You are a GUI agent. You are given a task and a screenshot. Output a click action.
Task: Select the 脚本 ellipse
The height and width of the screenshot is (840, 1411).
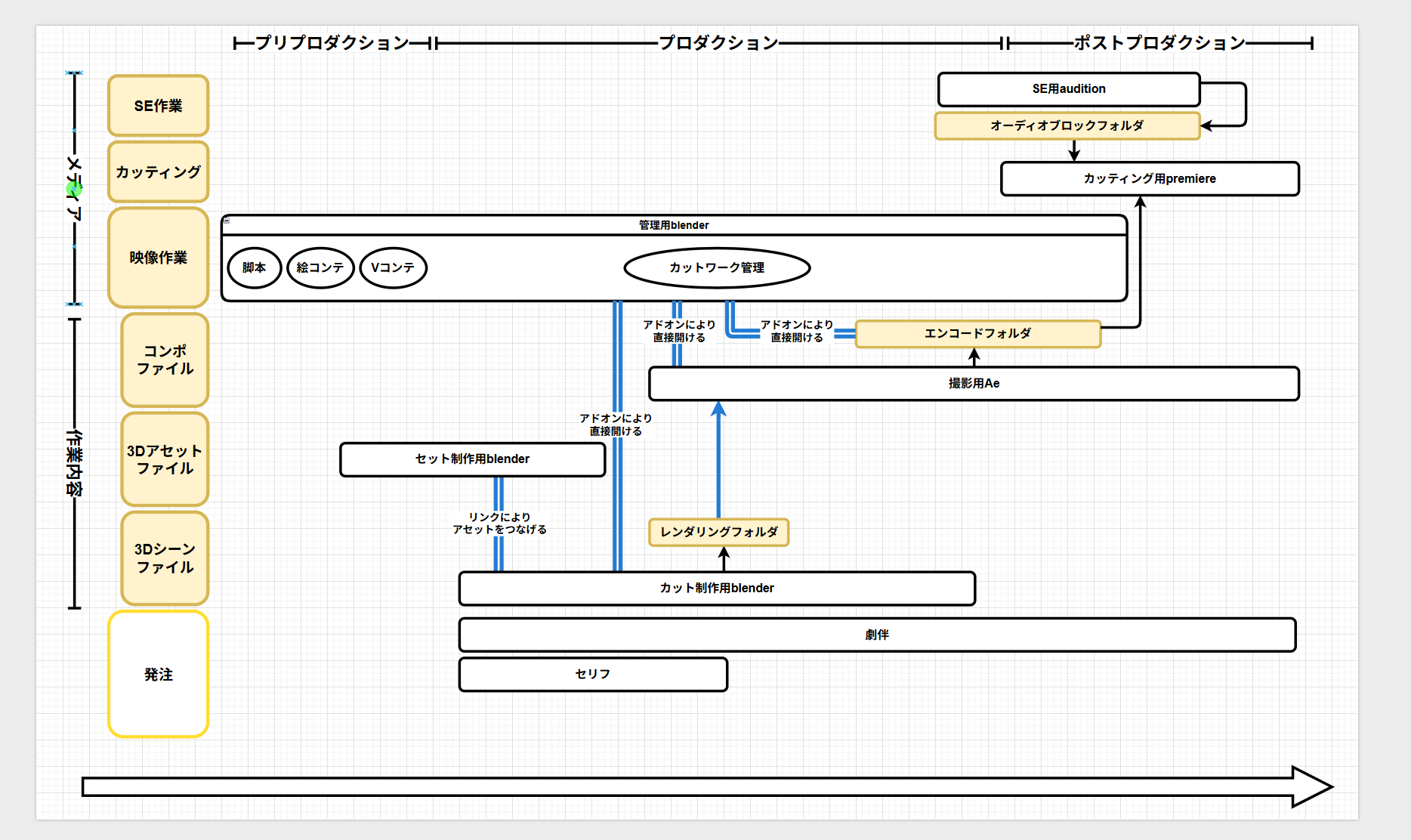[255, 267]
